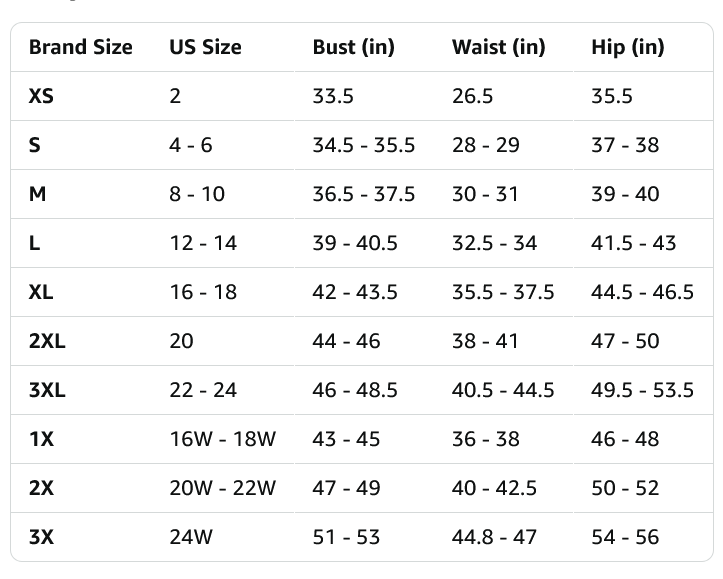
Task: Select the 1X brand size label
Action: 41,439
